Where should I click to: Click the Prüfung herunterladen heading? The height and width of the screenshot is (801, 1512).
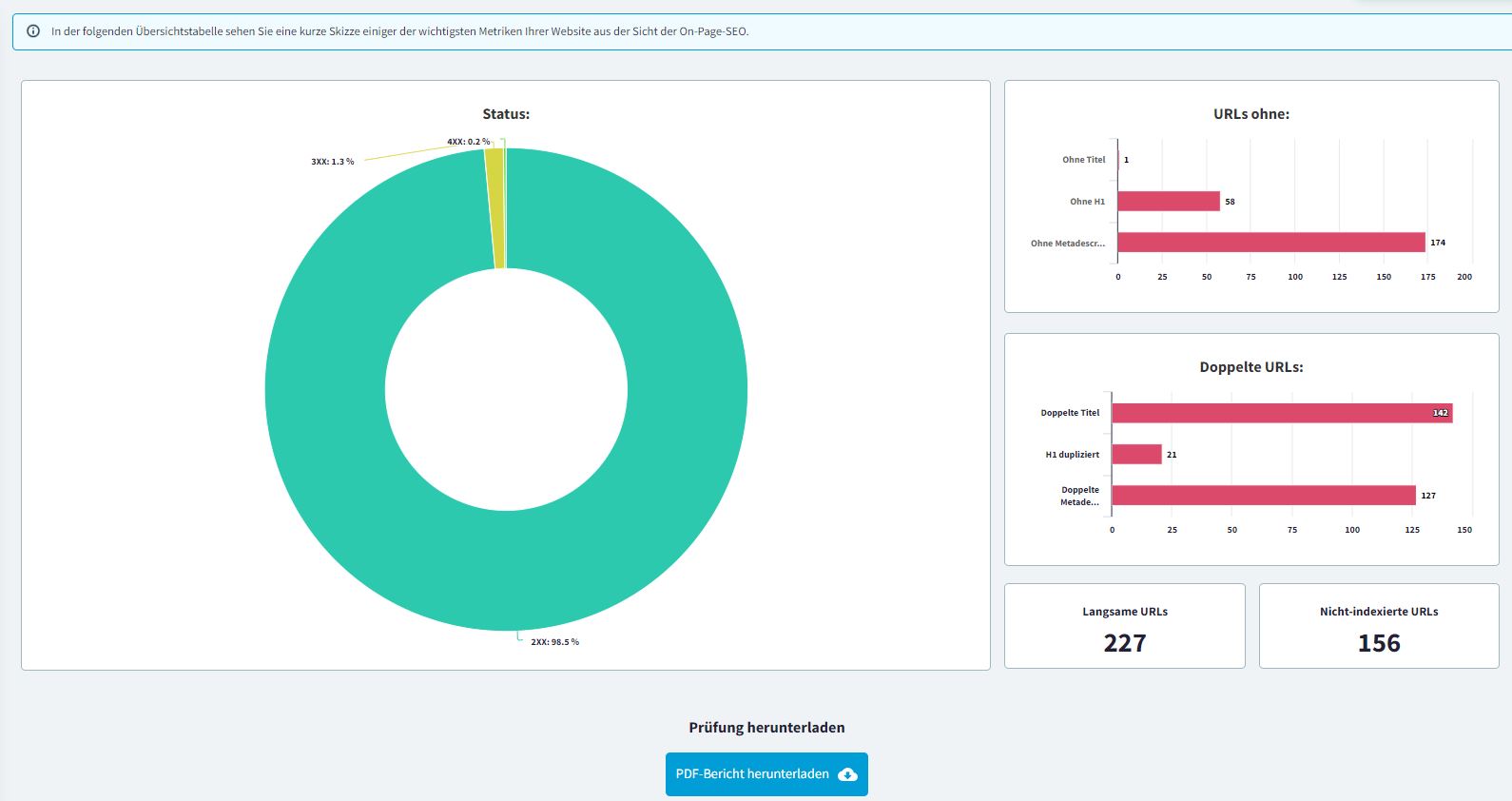coord(766,728)
